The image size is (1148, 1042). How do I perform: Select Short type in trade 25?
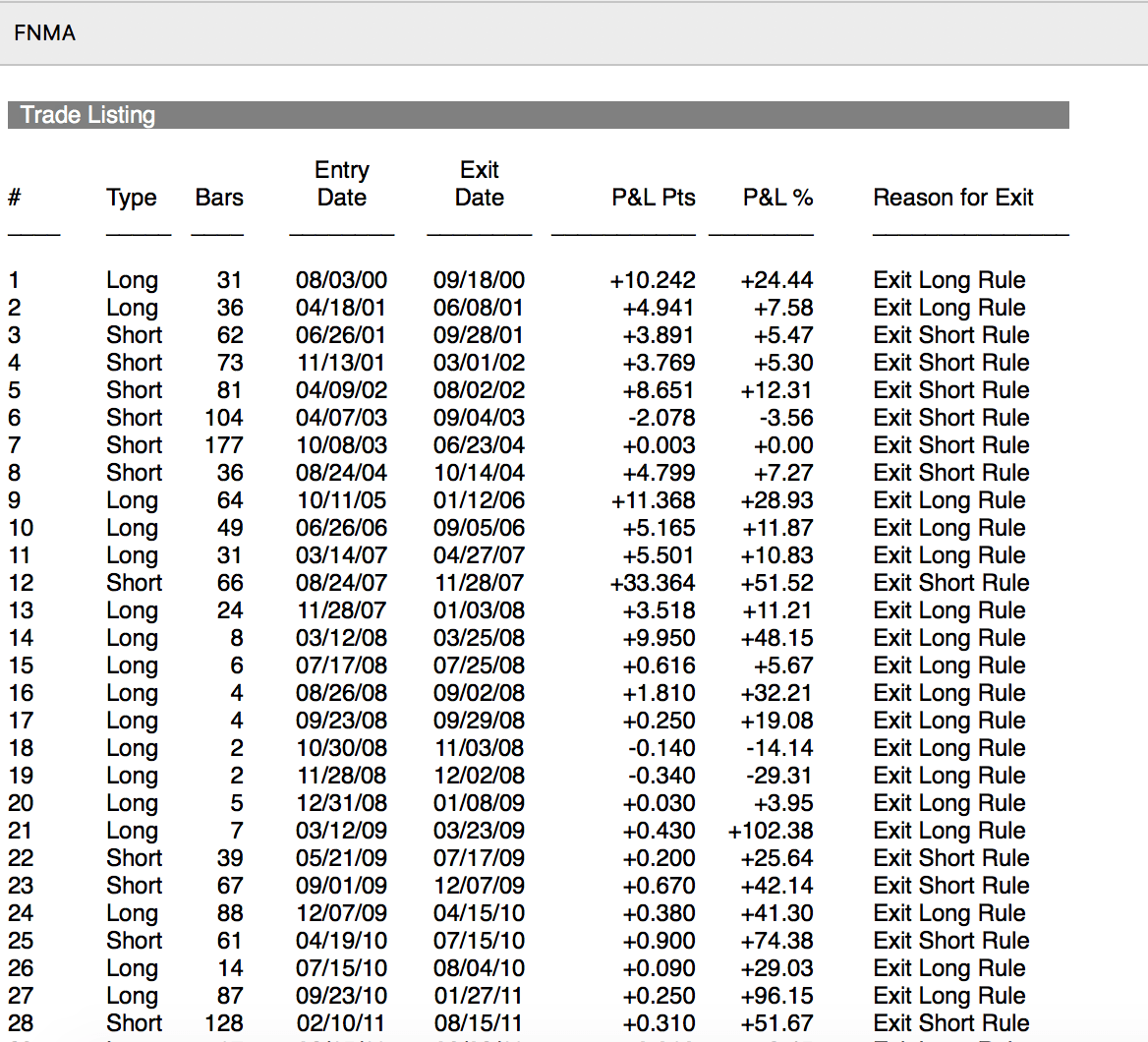tap(134, 941)
